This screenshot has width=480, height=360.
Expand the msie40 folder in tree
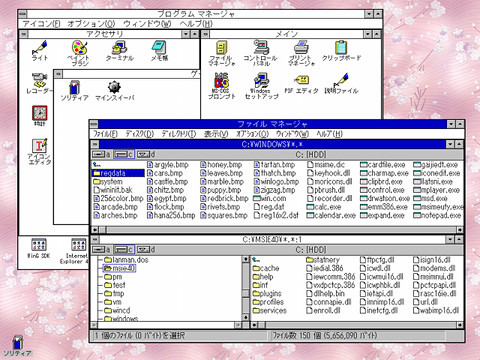coord(119,268)
